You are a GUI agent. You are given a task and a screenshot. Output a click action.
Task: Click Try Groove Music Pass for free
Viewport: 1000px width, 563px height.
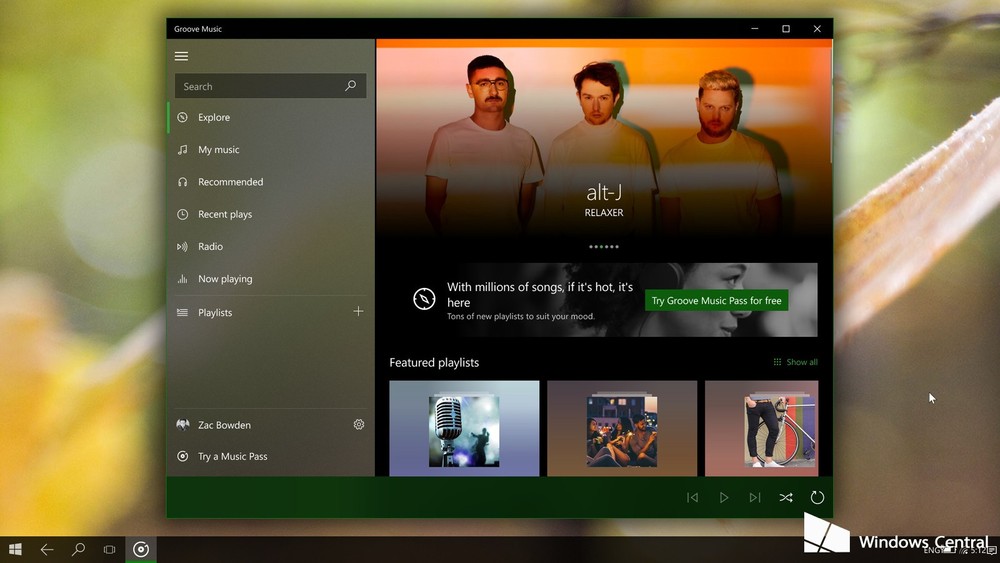(x=716, y=300)
